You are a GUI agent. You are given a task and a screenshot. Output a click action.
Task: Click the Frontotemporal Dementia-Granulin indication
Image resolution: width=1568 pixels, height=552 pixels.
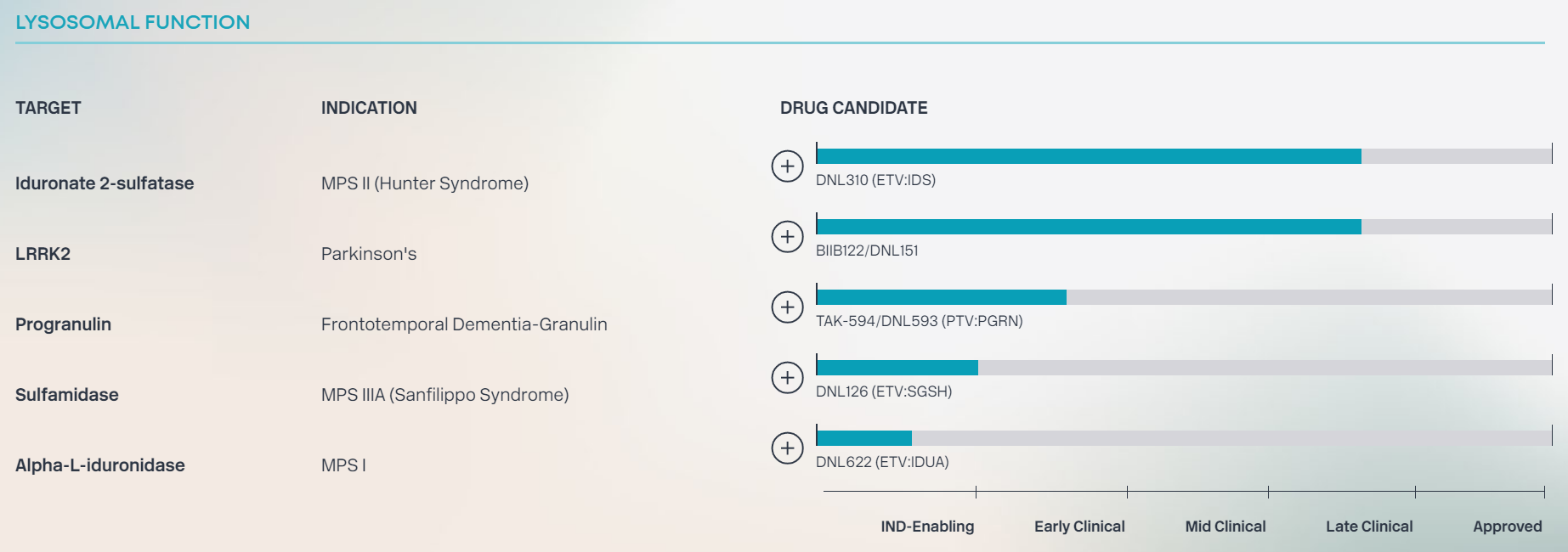[x=464, y=324]
